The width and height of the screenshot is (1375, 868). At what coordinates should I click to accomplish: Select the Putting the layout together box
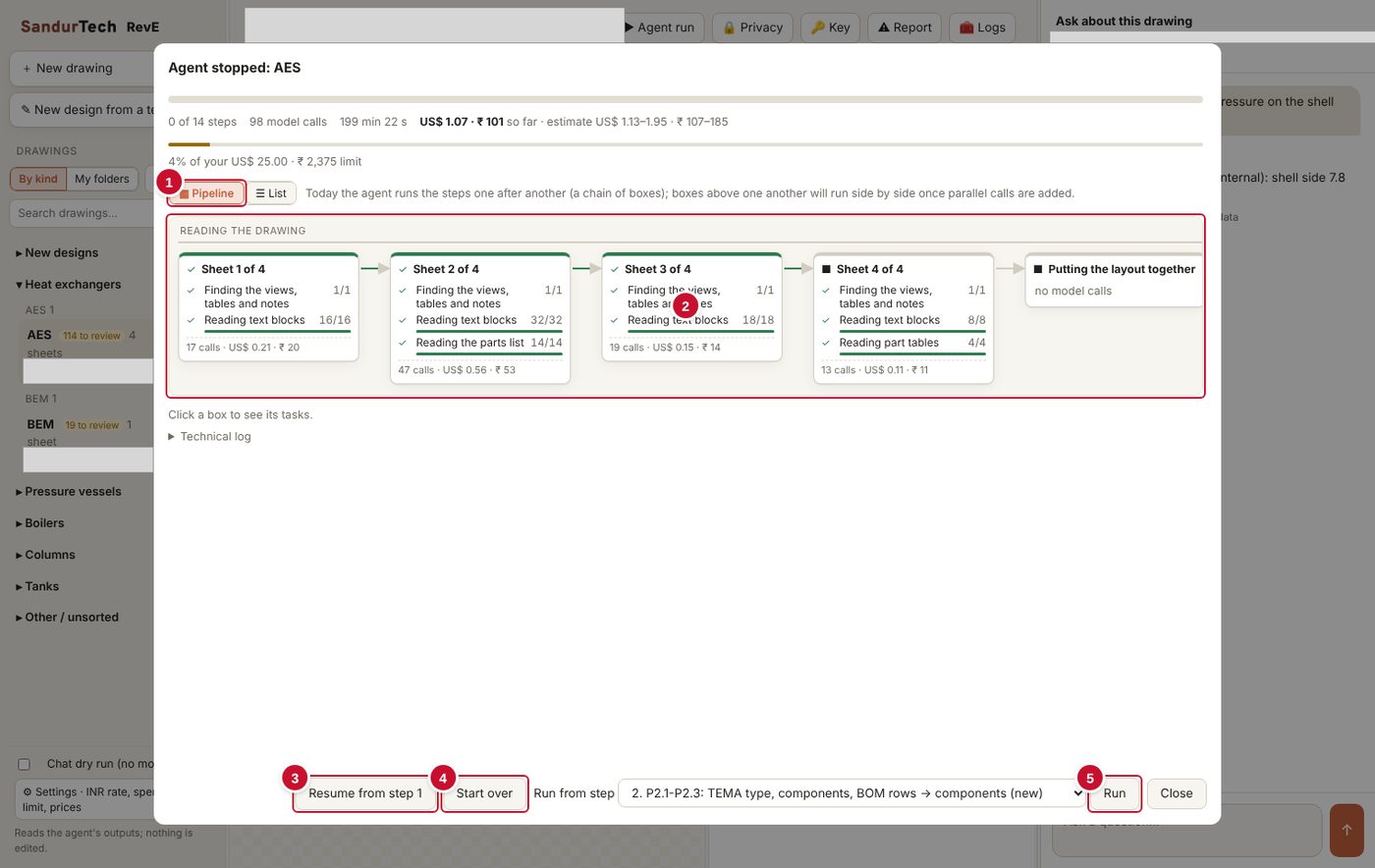(x=1114, y=280)
